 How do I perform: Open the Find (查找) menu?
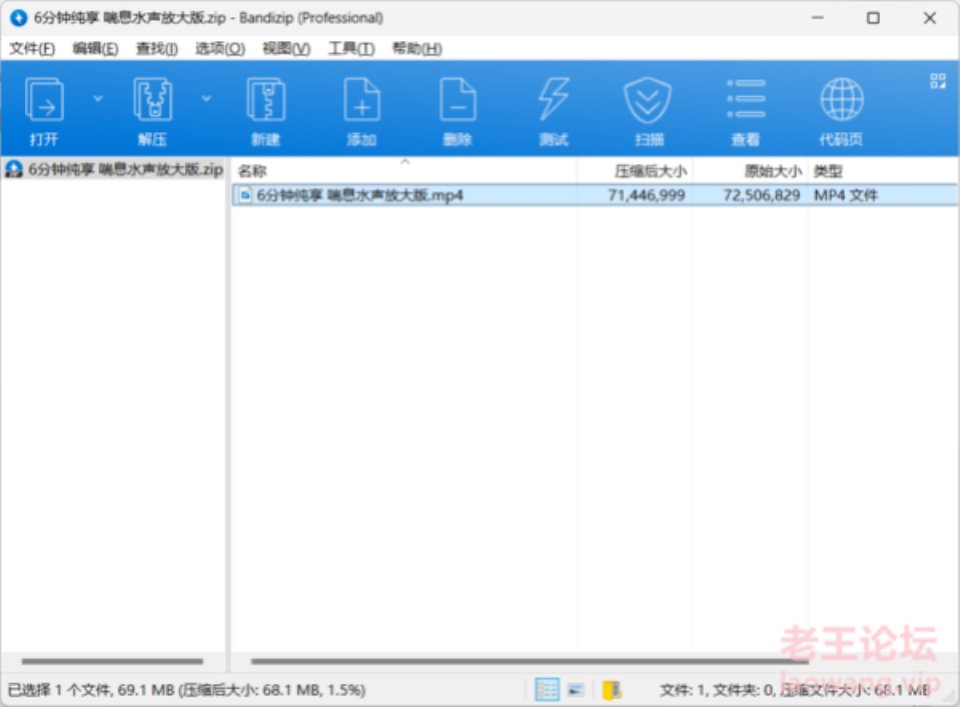coord(157,48)
